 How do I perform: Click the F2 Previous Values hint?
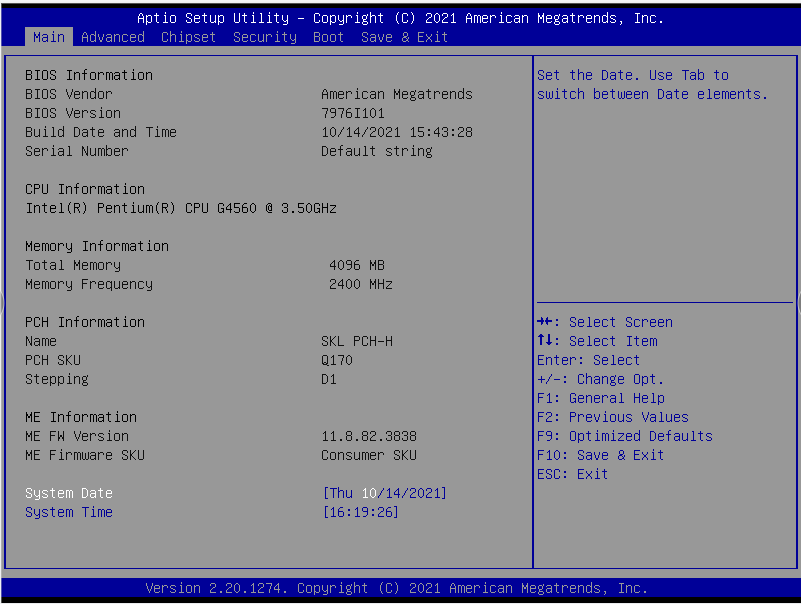(612, 417)
